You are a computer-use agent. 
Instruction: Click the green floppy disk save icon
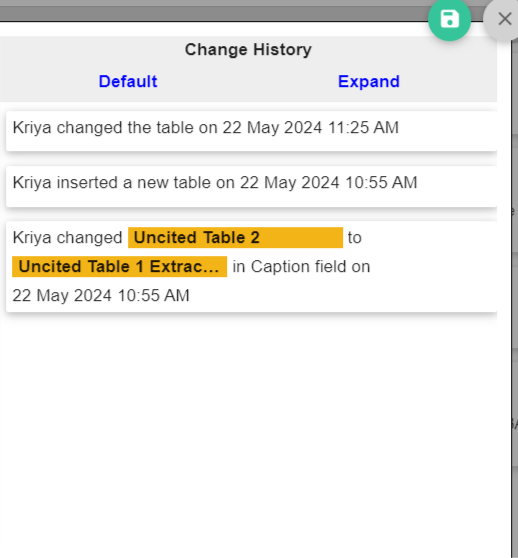(449, 19)
